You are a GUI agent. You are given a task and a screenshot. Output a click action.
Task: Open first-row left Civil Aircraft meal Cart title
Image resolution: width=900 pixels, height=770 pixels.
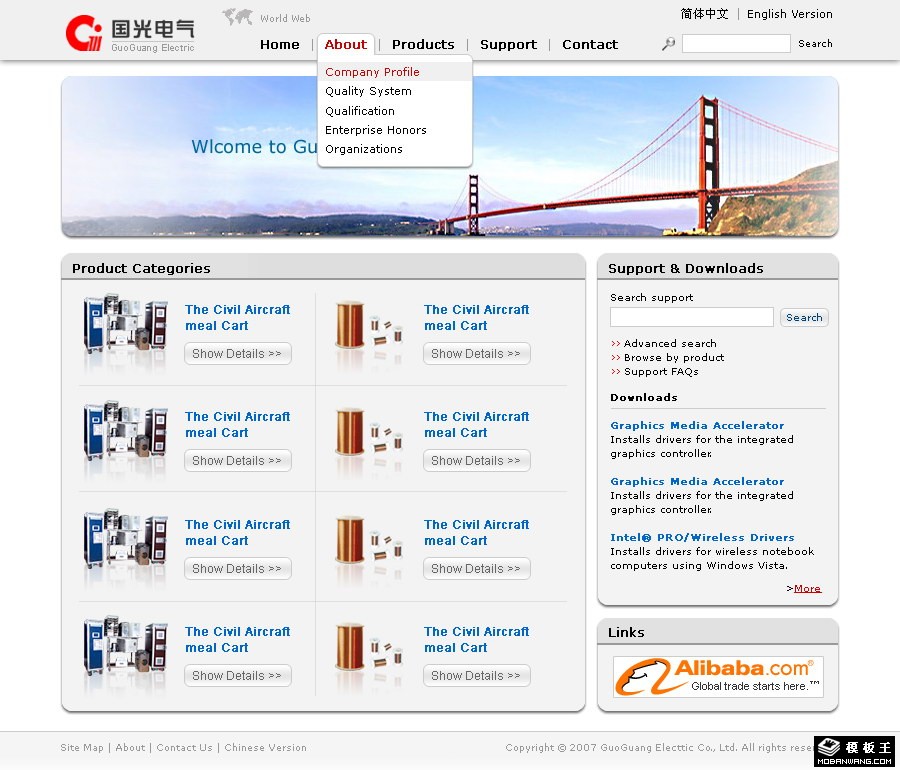(x=238, y=317)
